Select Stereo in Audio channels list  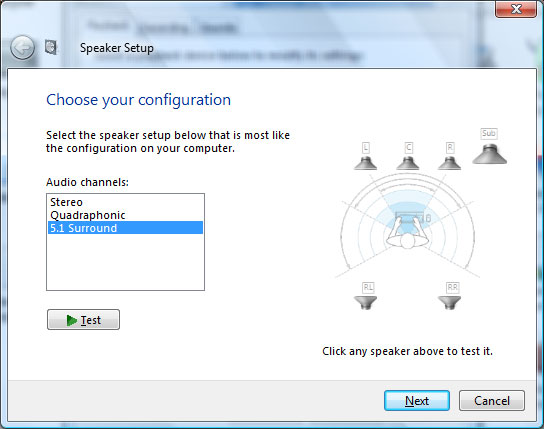point(125,202)
